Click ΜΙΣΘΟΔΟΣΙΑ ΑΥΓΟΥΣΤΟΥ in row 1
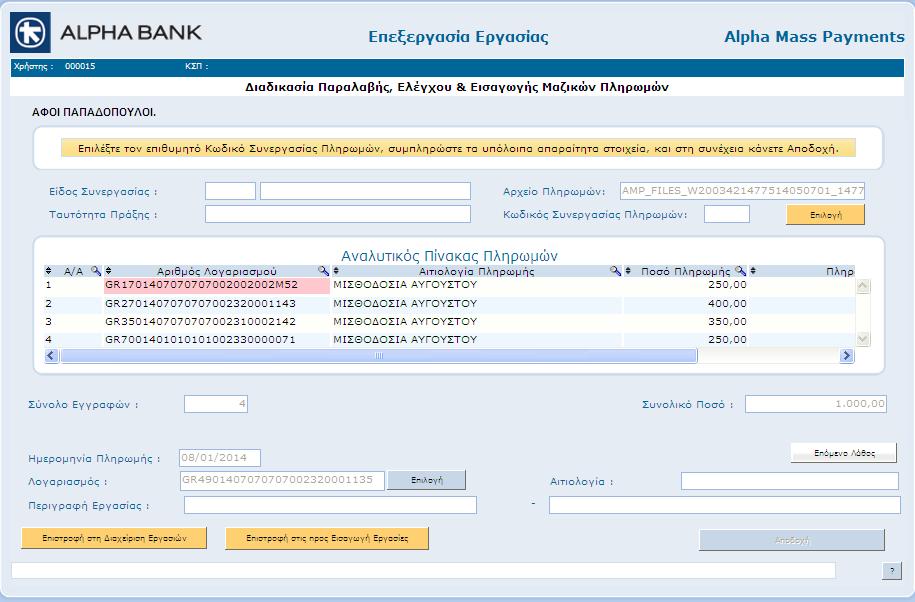Image resolution: width=915 pixels, height=602 pixels. tap(405, 285)
